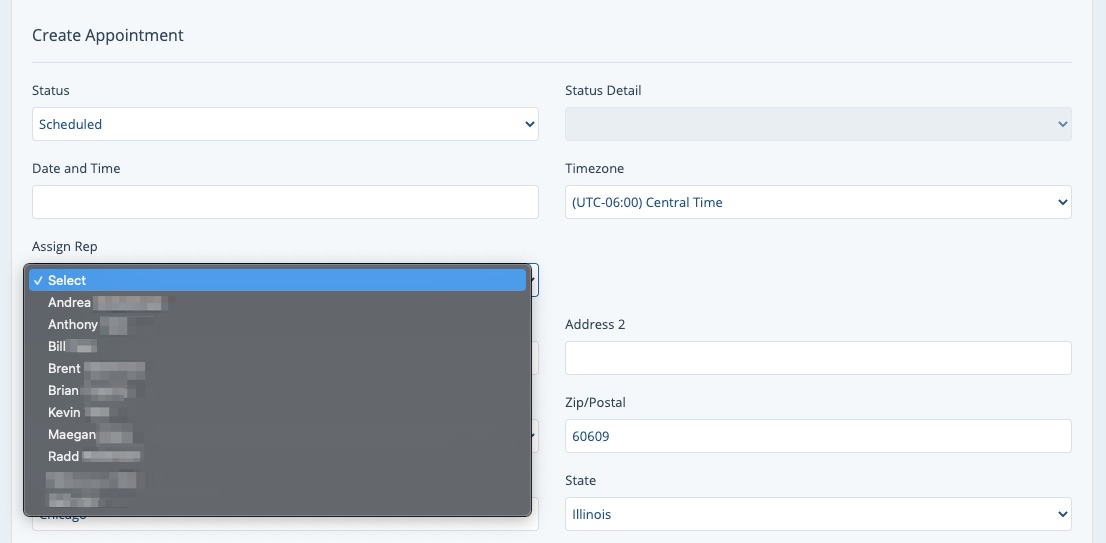Image resolution: width=1106 pixels, height=543 pixels.
Task: Click the Assign Rep dropdown chevron arrow
Action: 534,280
